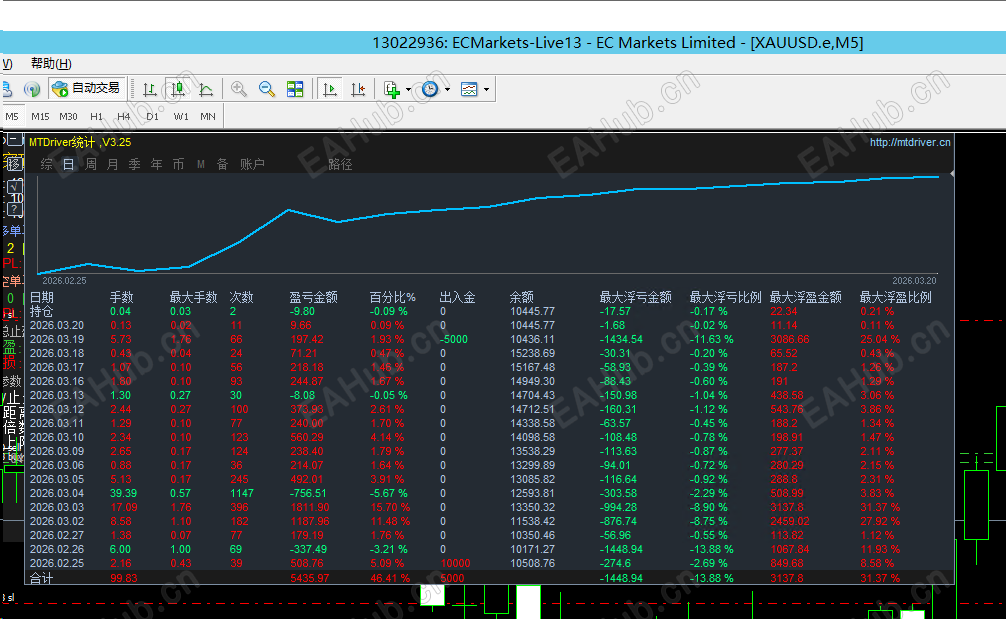Select the H4 timeframe
The height and width of the screenshot is (619, 1006).
tap(123, 116)
